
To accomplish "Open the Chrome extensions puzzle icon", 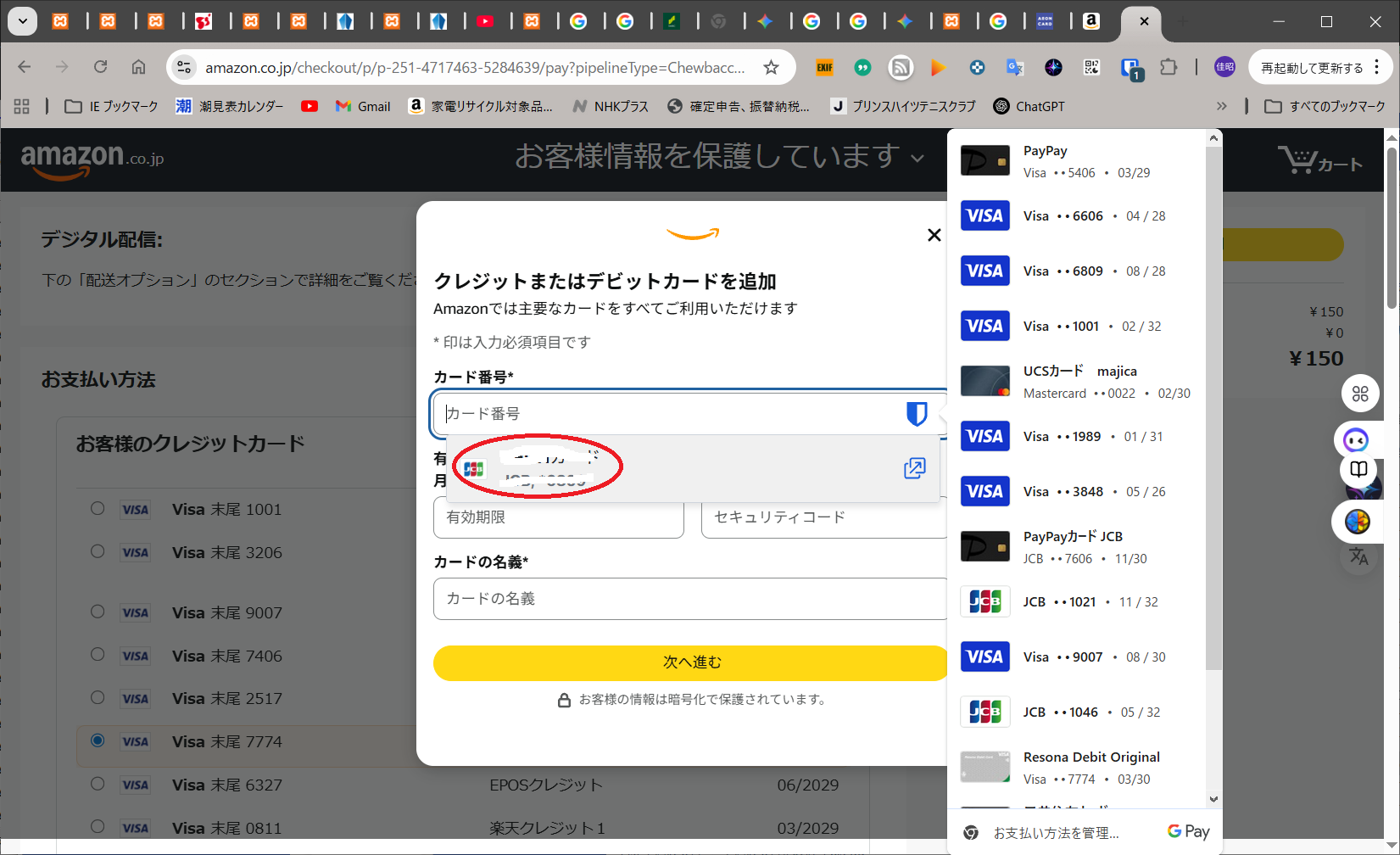I will point(1169,68).
